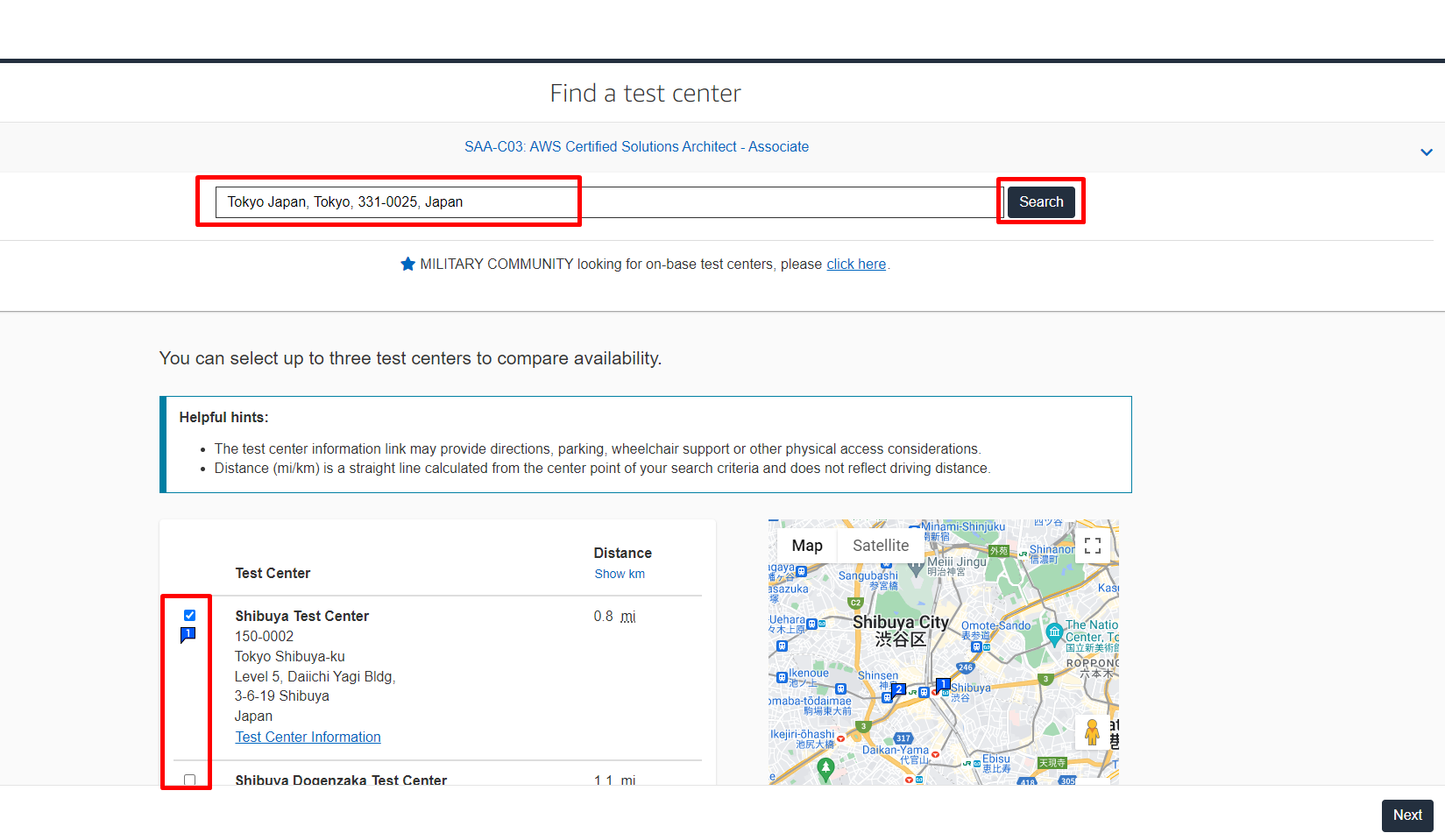Screen dimensions: 1445x840
Task: Select the Map view tab
Action: point(806,546)
